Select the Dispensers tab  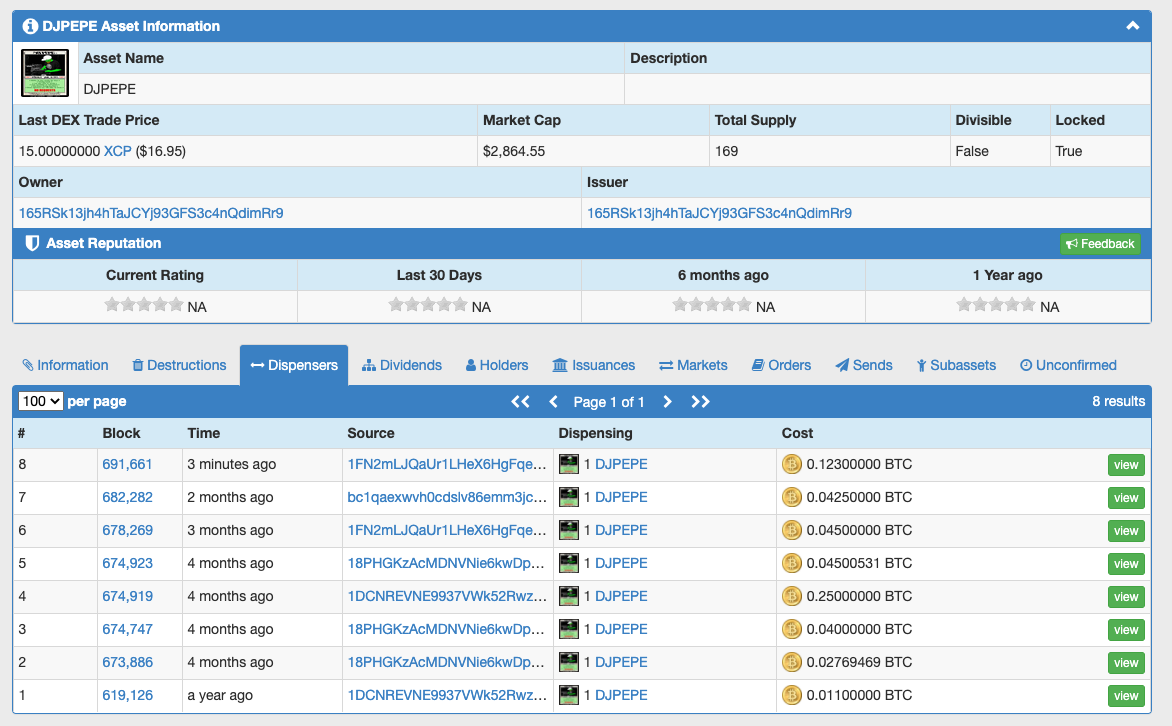294,365
